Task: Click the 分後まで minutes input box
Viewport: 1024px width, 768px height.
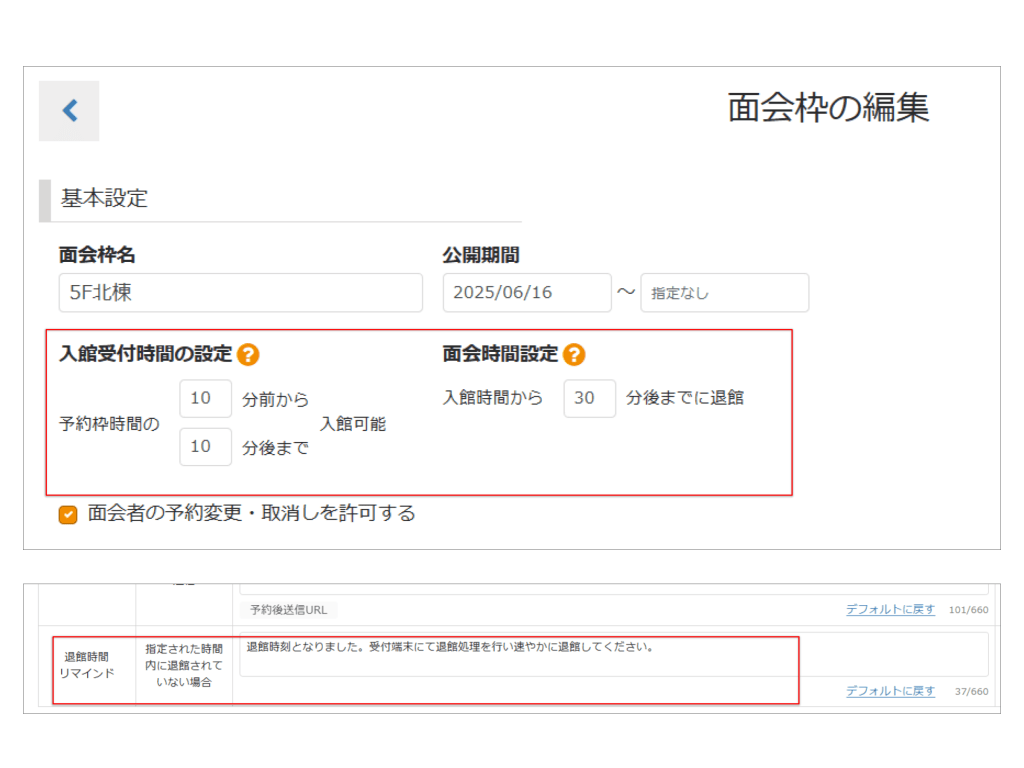Action: click(205, 447)
